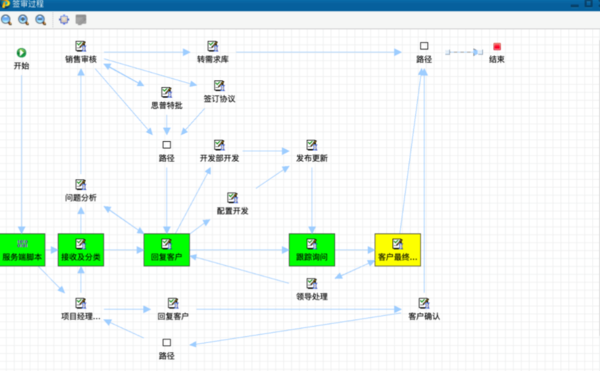This screenshot has width=600, height=371.
Task: Select the yellow 客户最终... node
Action: click(x=398, y=250)
